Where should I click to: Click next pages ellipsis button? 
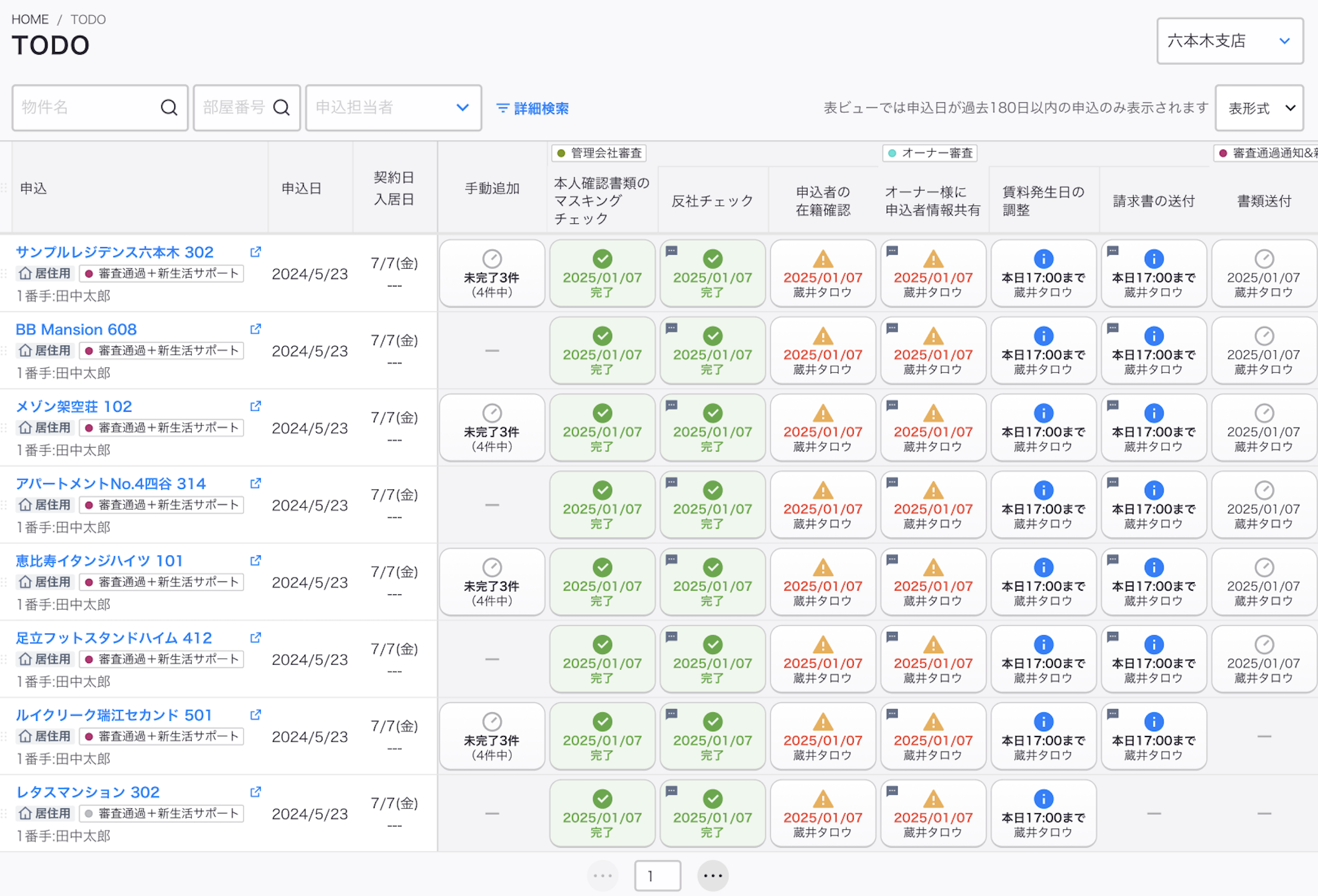click(713, 876)
